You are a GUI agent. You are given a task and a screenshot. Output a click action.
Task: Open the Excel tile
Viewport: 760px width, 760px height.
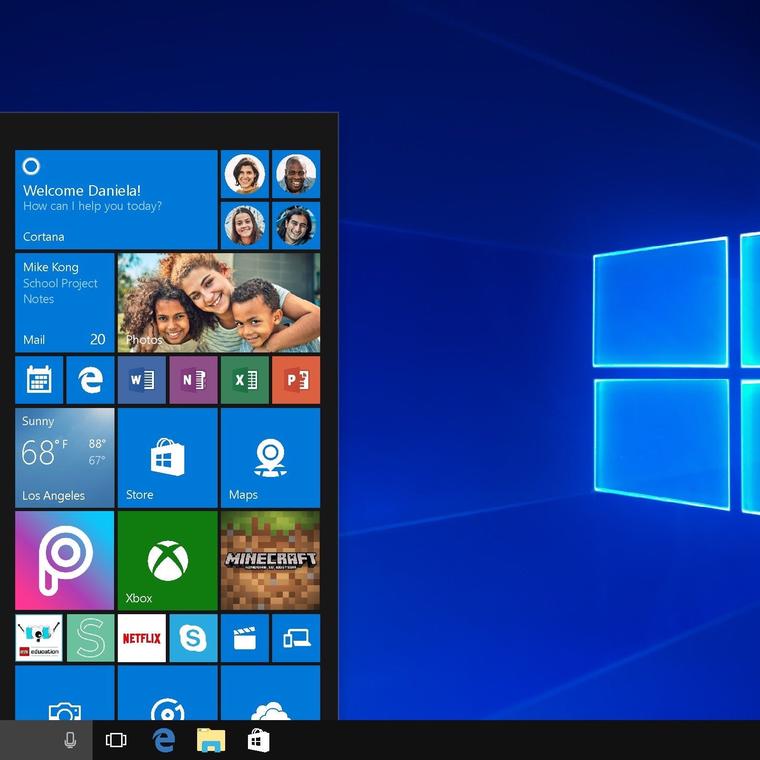245,380
